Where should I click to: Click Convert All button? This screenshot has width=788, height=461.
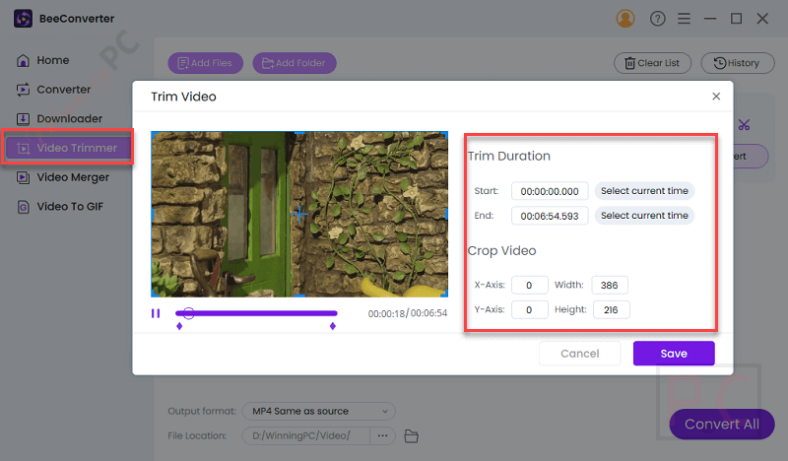click(x=722, y=424)
